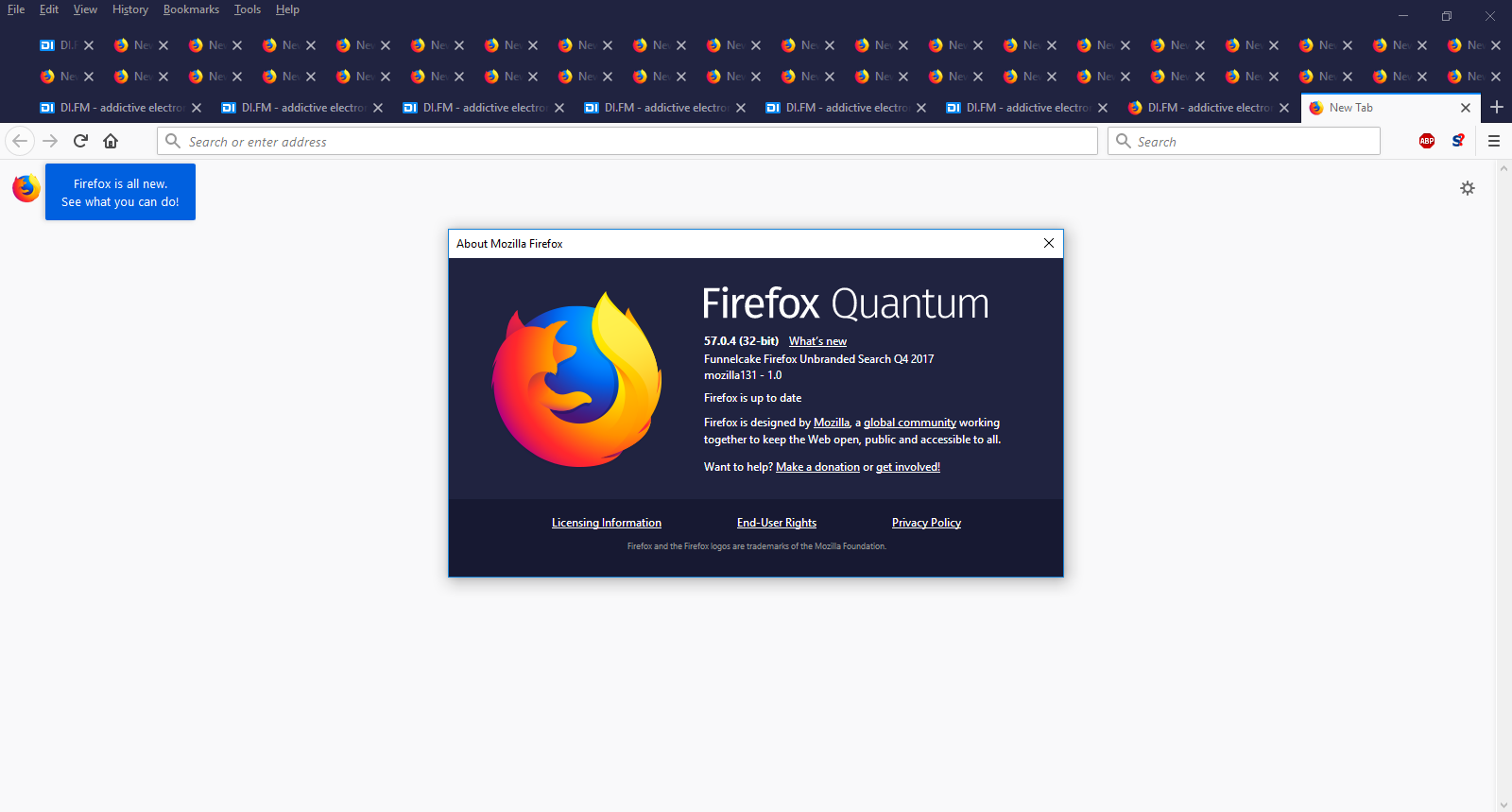
Task: Go to the Home page icon
Action: 111,141
